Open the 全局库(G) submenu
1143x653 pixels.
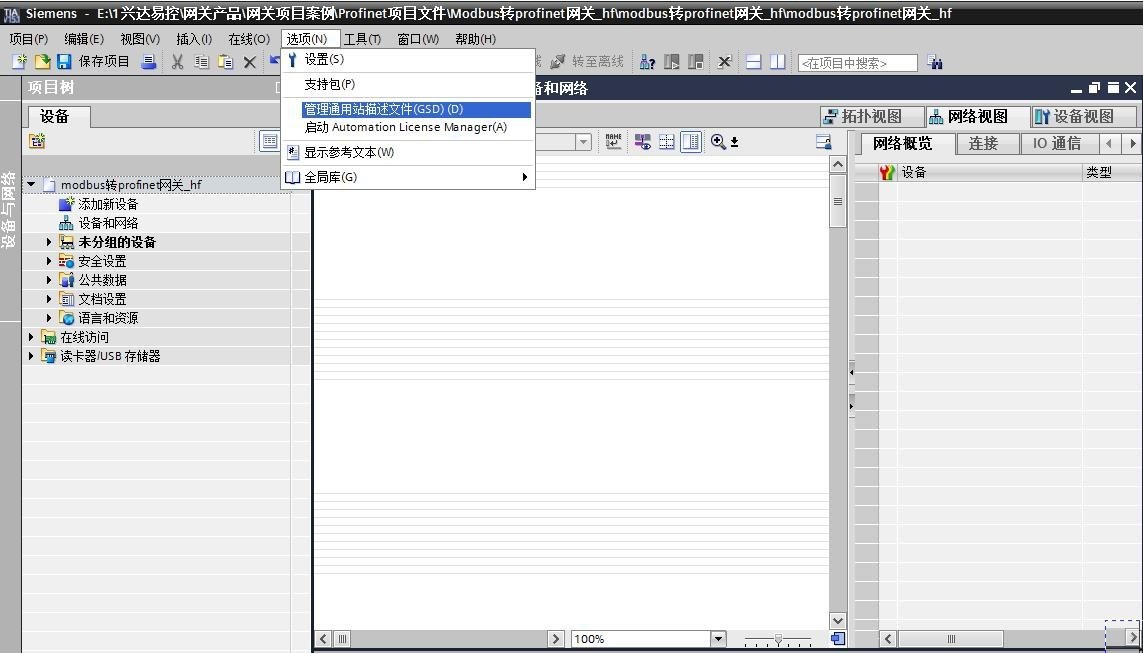tap(408, 177)
